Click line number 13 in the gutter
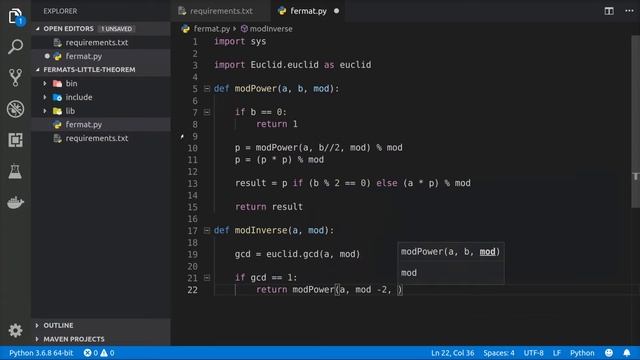The image size is (640, 360). coord(193,184)
